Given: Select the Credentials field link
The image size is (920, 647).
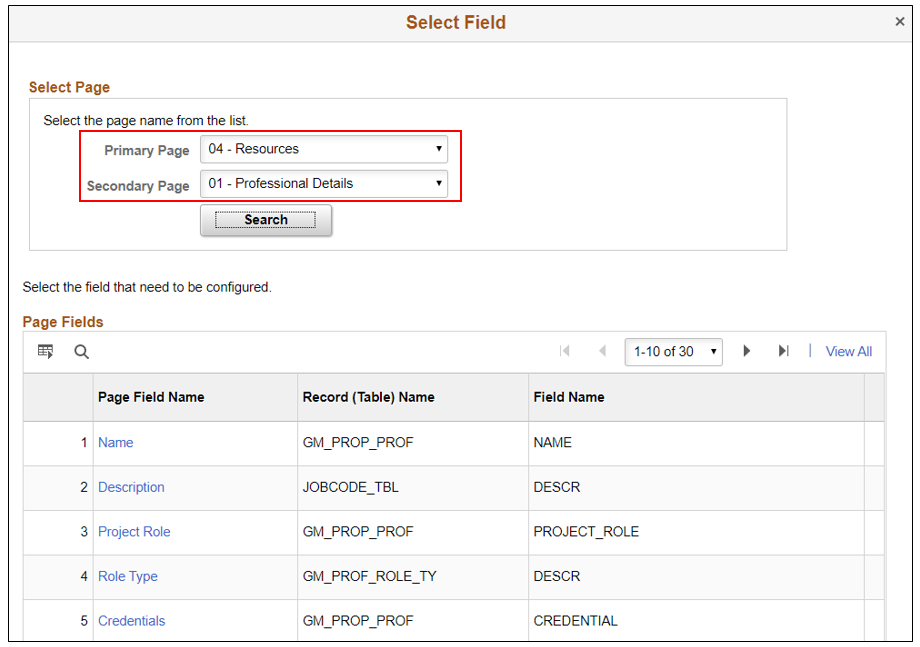Looking at the screenshot, I should [x=132, y=621].
